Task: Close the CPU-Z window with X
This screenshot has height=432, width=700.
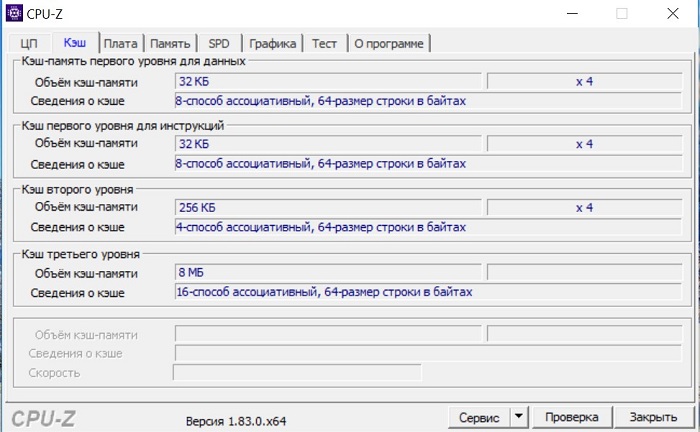Action: click(x=673, y=13)
